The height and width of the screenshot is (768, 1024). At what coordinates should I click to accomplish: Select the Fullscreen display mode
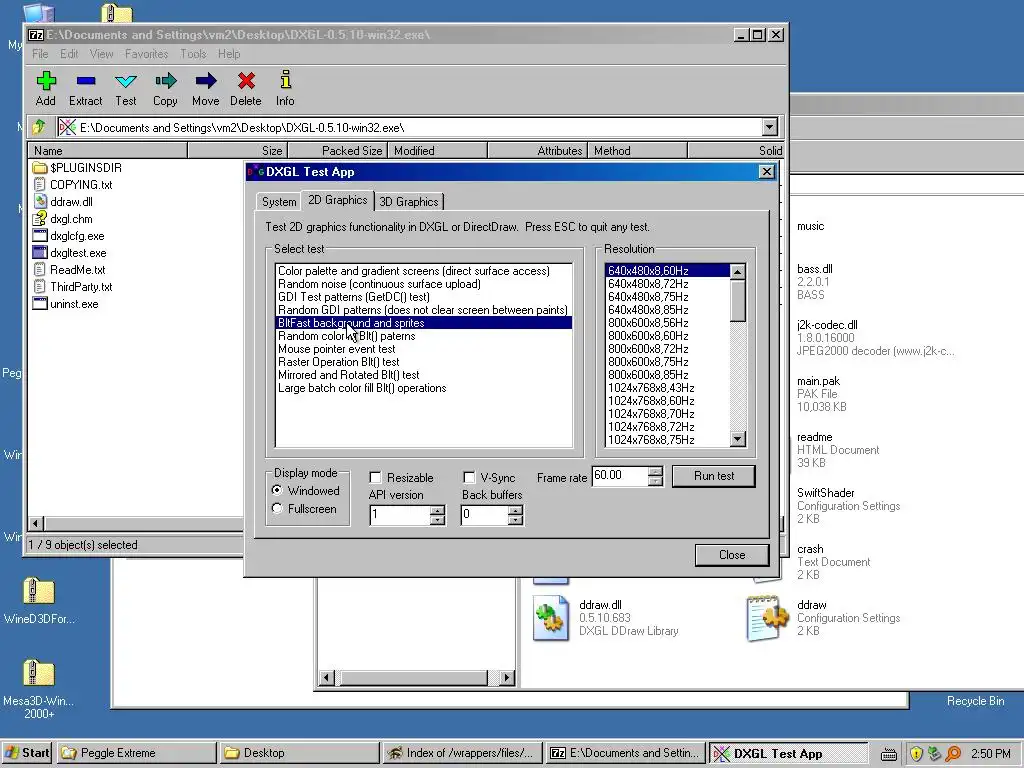click(277, 508)
